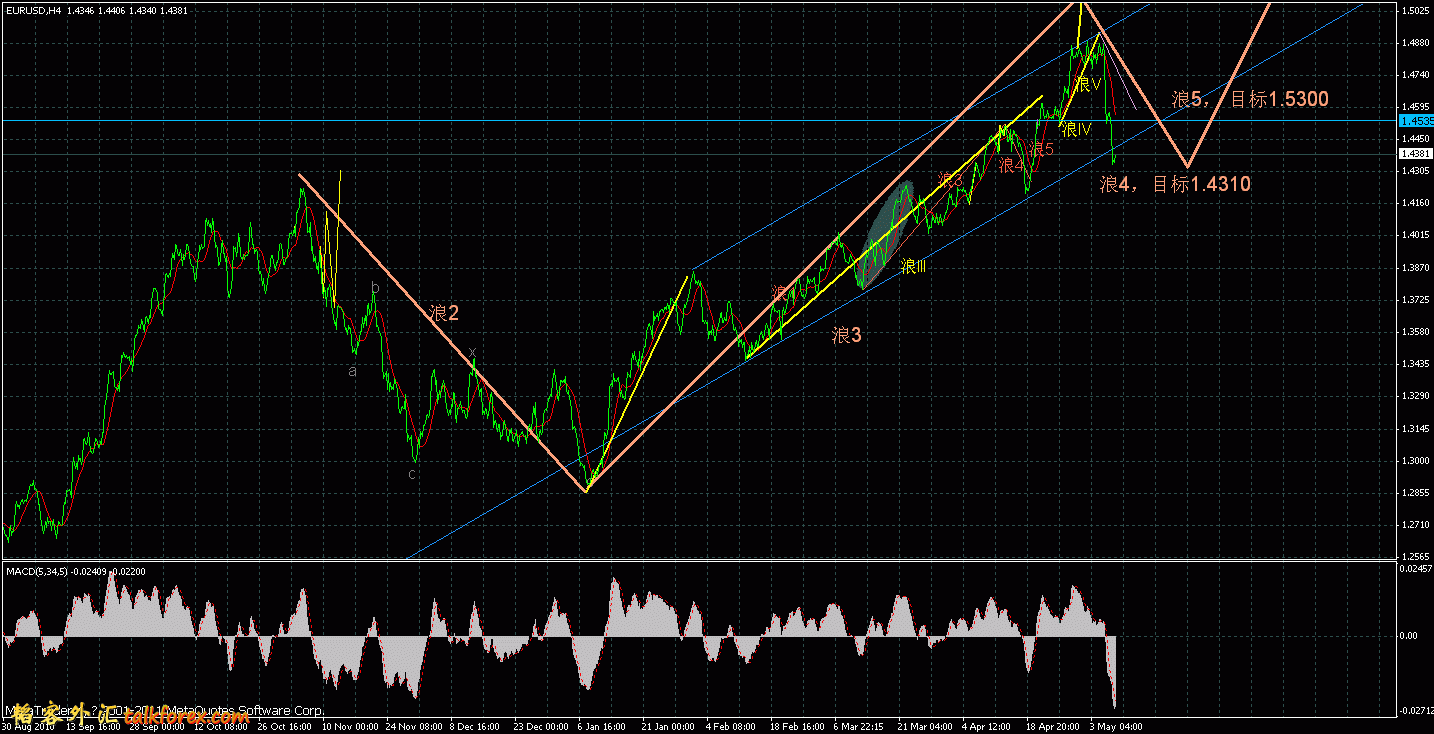
Task: Click '28 Sep 00:00' on the time axis
Action: pyautogui.click(x=156, y=728)
